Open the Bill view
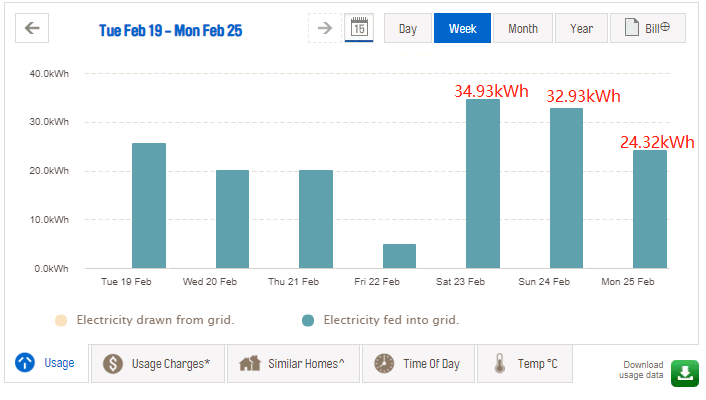Viewport: 706px width, 400px height. coord(647,28)
